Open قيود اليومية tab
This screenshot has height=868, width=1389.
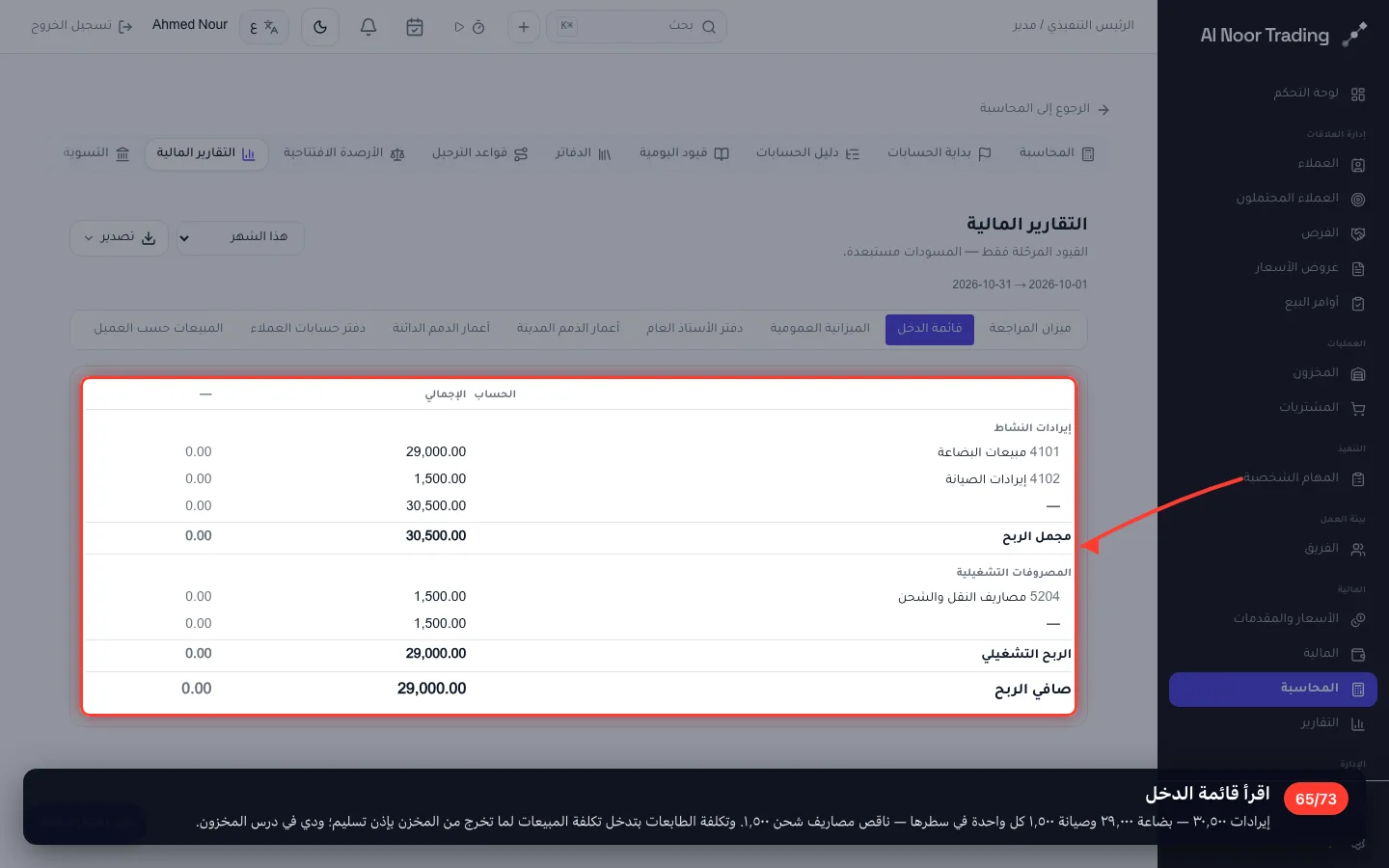tap(684, 153)
